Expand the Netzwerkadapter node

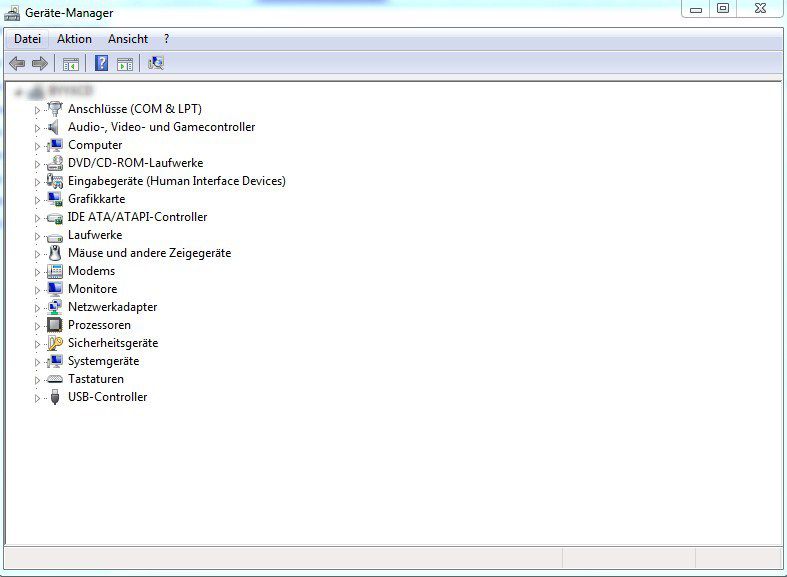click(x=38, y=308)
